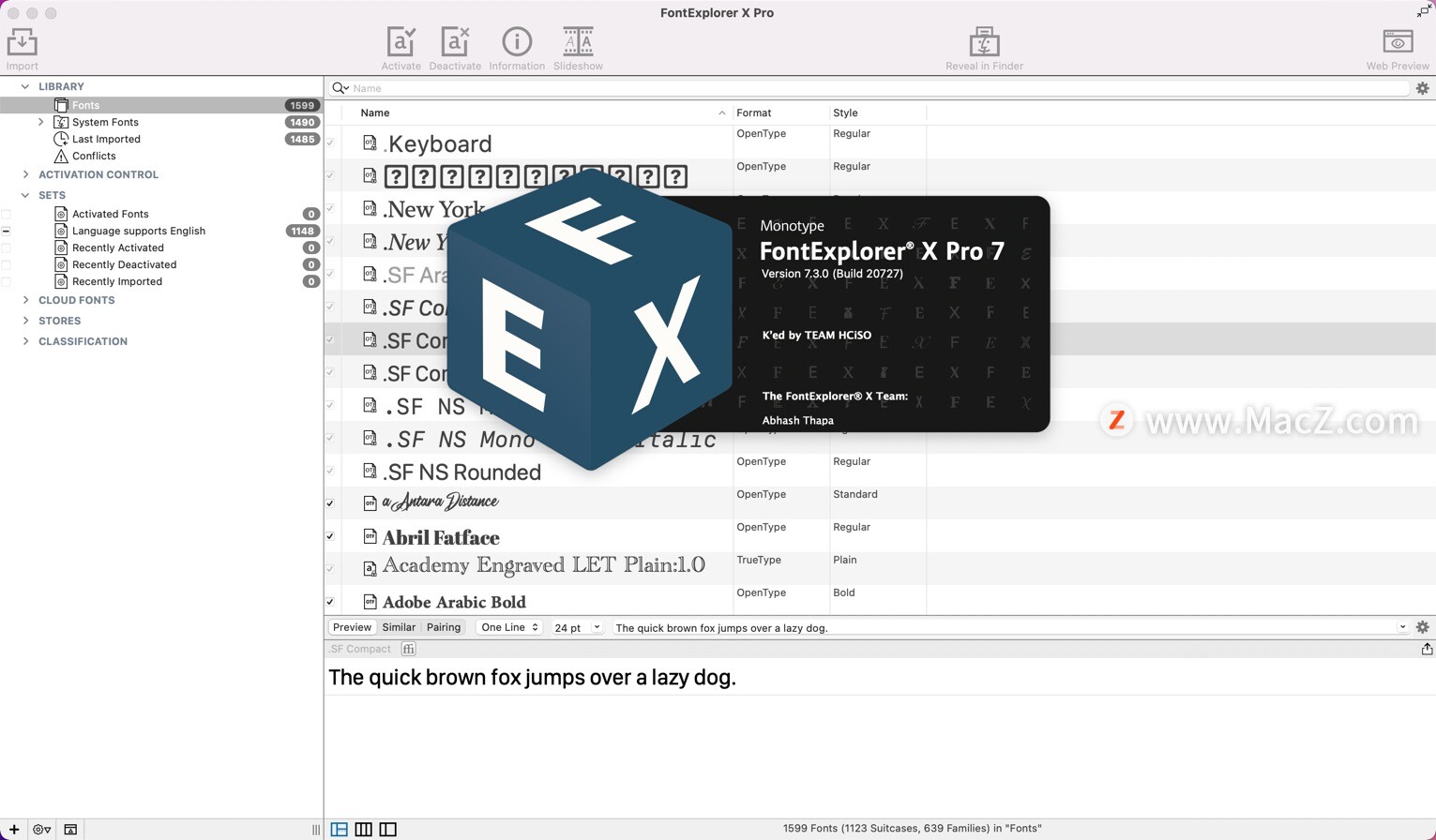This screenshot has width=1436, height=840.
Task: Open search field gear settings icon
Action: pos(1422,88)
